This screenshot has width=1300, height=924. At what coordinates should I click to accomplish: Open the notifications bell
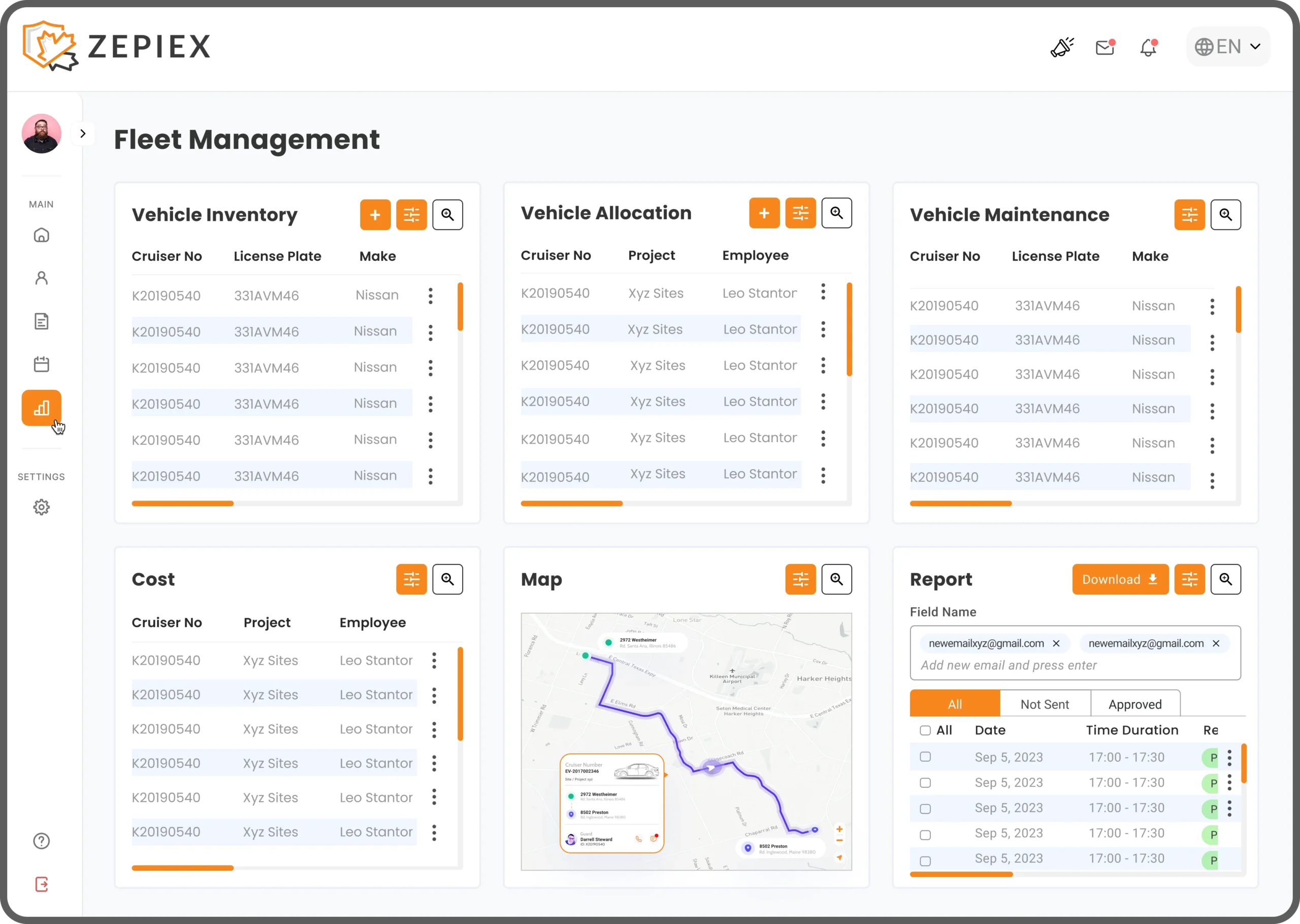1148,47
